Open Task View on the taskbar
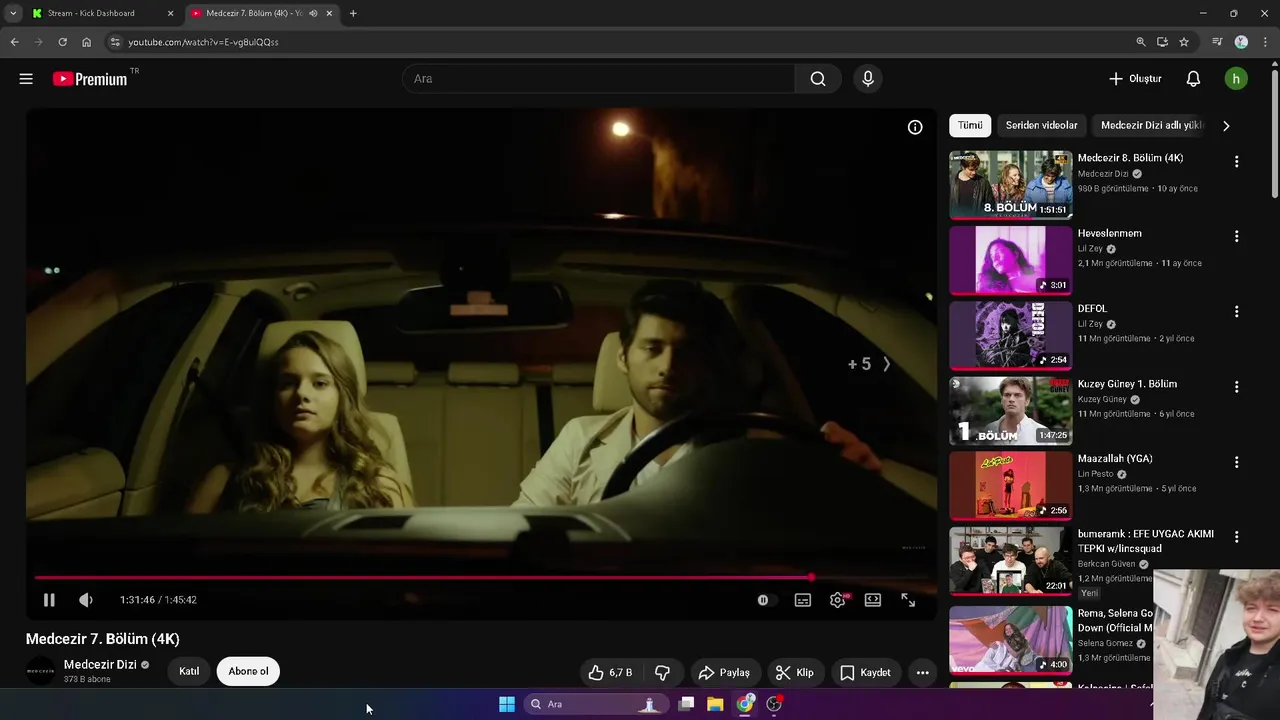Viewport: 1280px width, 720px height. pyautogui.click(x=686, y=704)
